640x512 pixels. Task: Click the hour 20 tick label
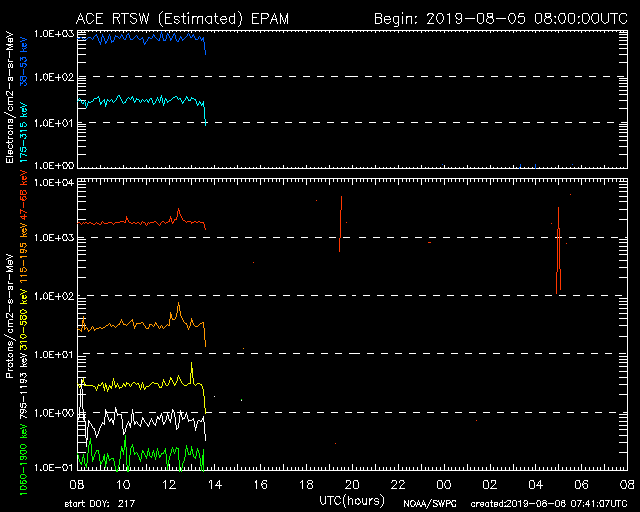pyautogui.click(x=352, y=484)
